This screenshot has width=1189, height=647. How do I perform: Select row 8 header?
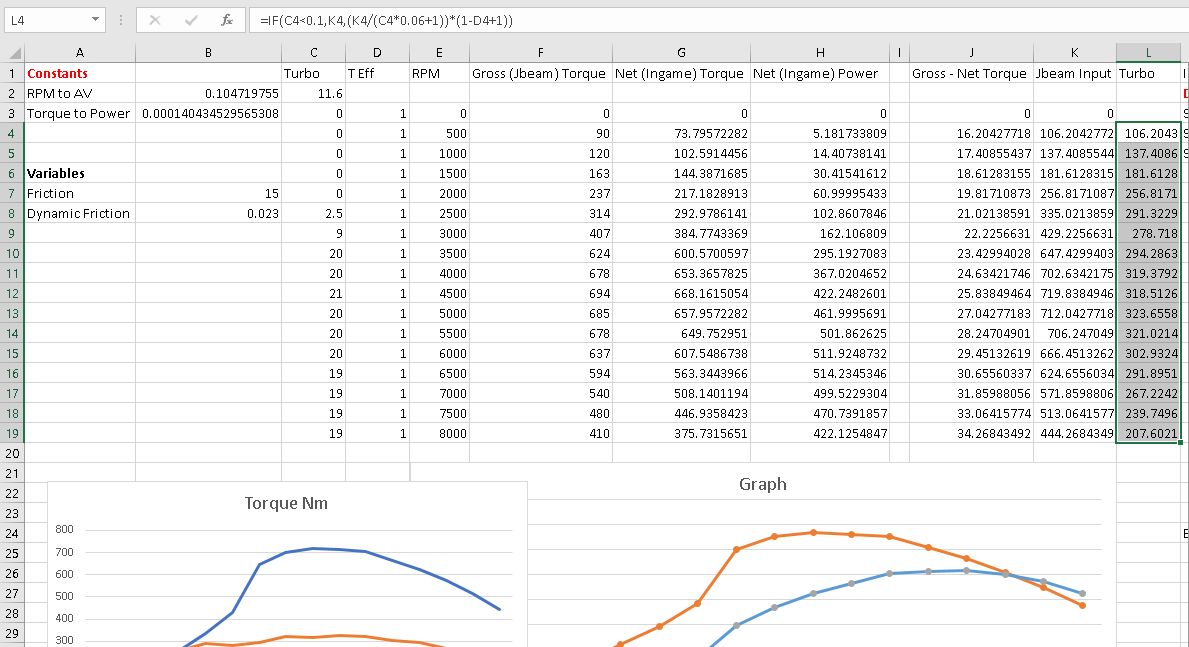pos(12,214)
